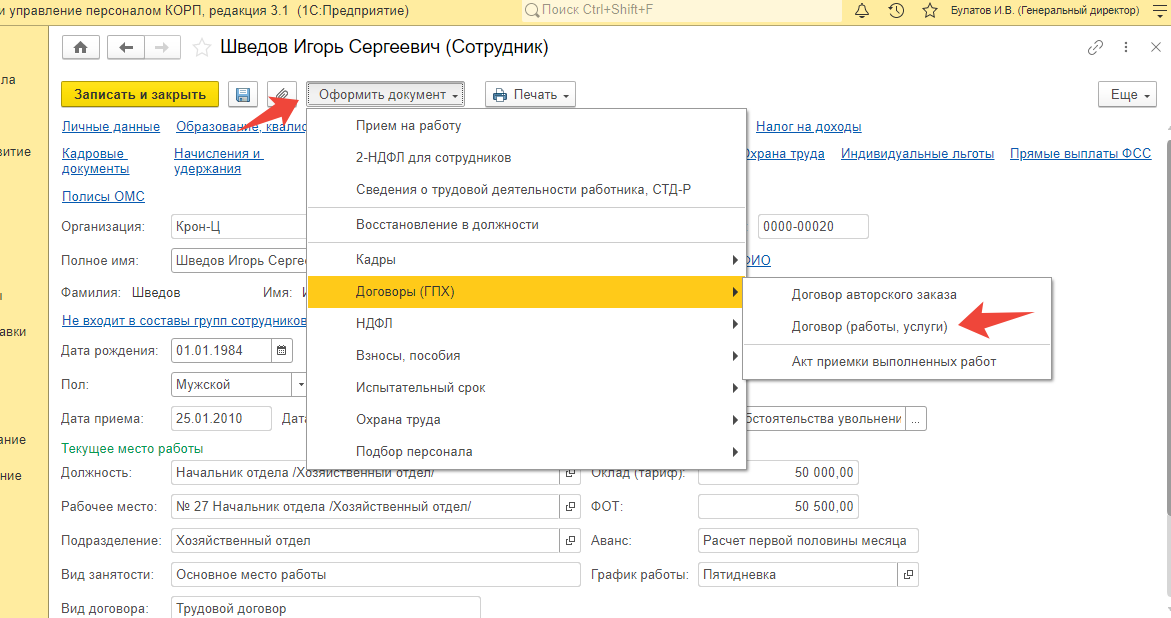Add the employee card to favorites with star icon

coord(202,48)
